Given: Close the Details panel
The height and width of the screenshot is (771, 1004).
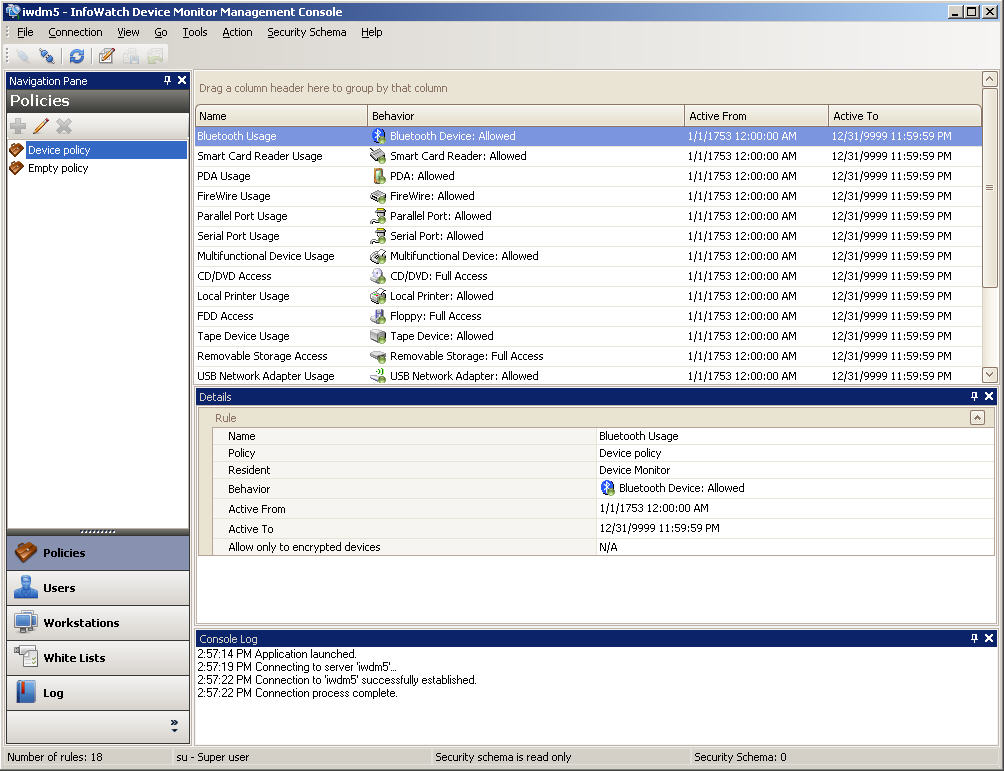Looking at the screenshot, I should pos(989,396).
